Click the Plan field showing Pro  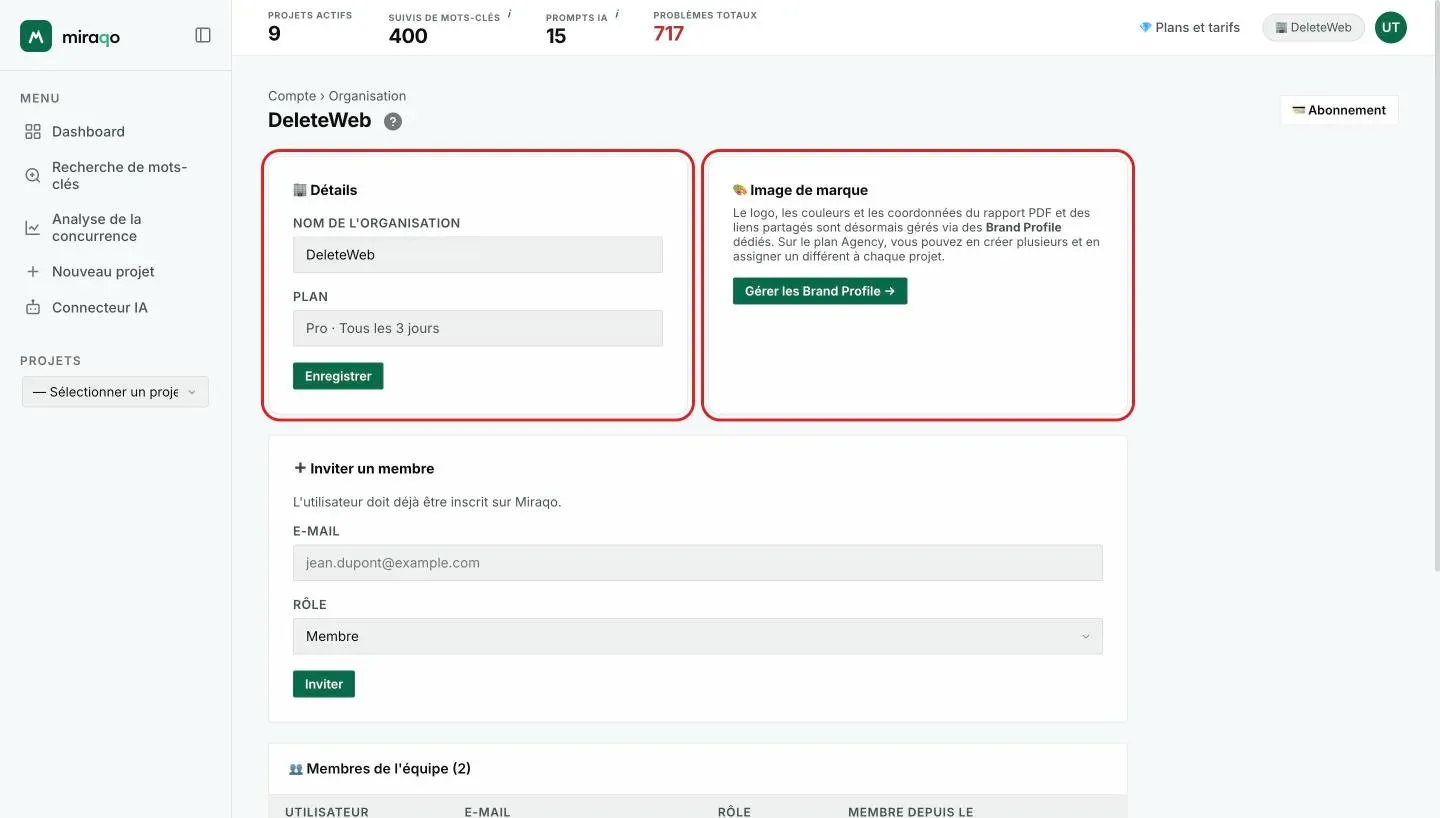[x=478, y=328]
